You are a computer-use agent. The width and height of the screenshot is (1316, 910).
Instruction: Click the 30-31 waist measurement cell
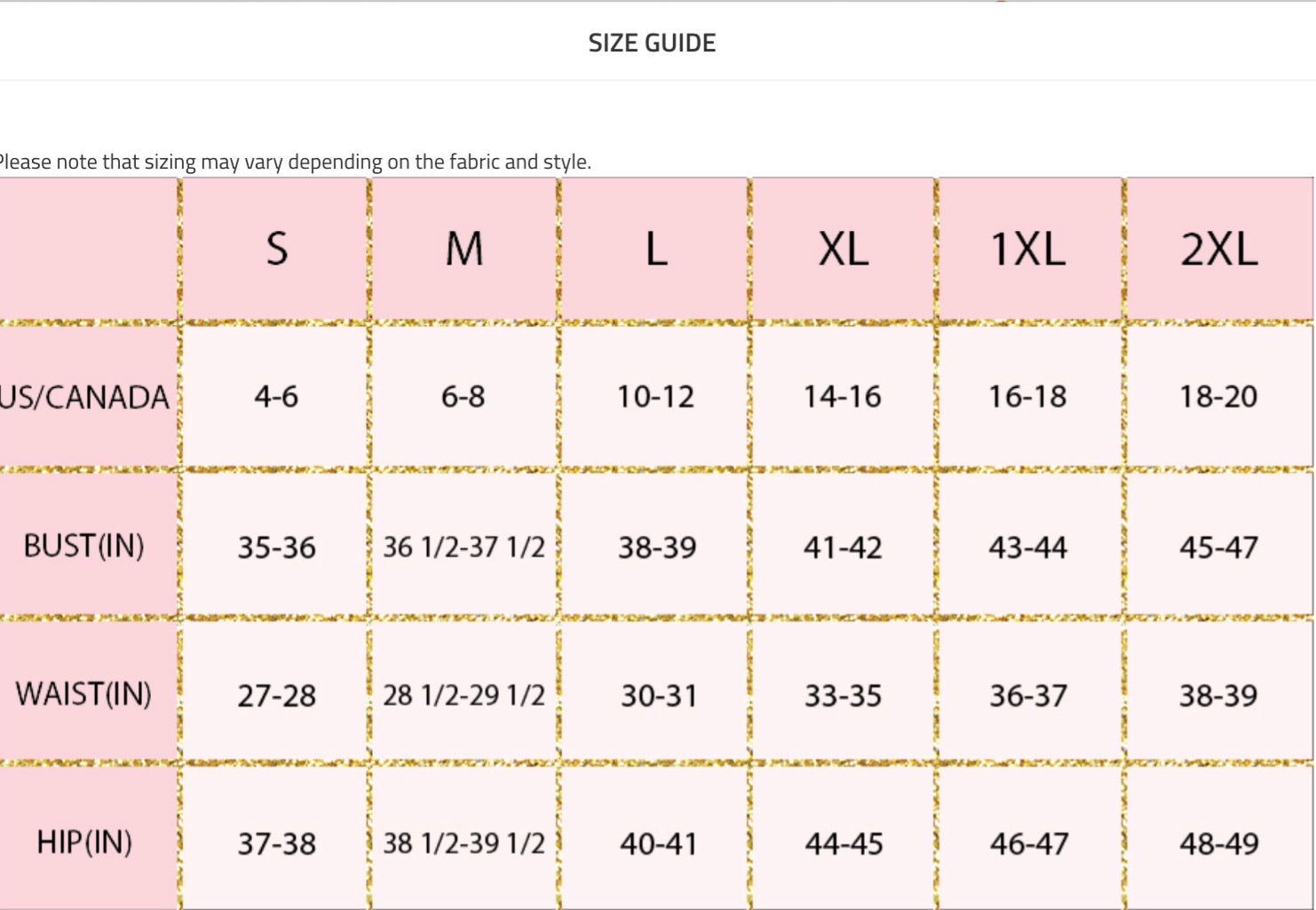tap(658, 695)
